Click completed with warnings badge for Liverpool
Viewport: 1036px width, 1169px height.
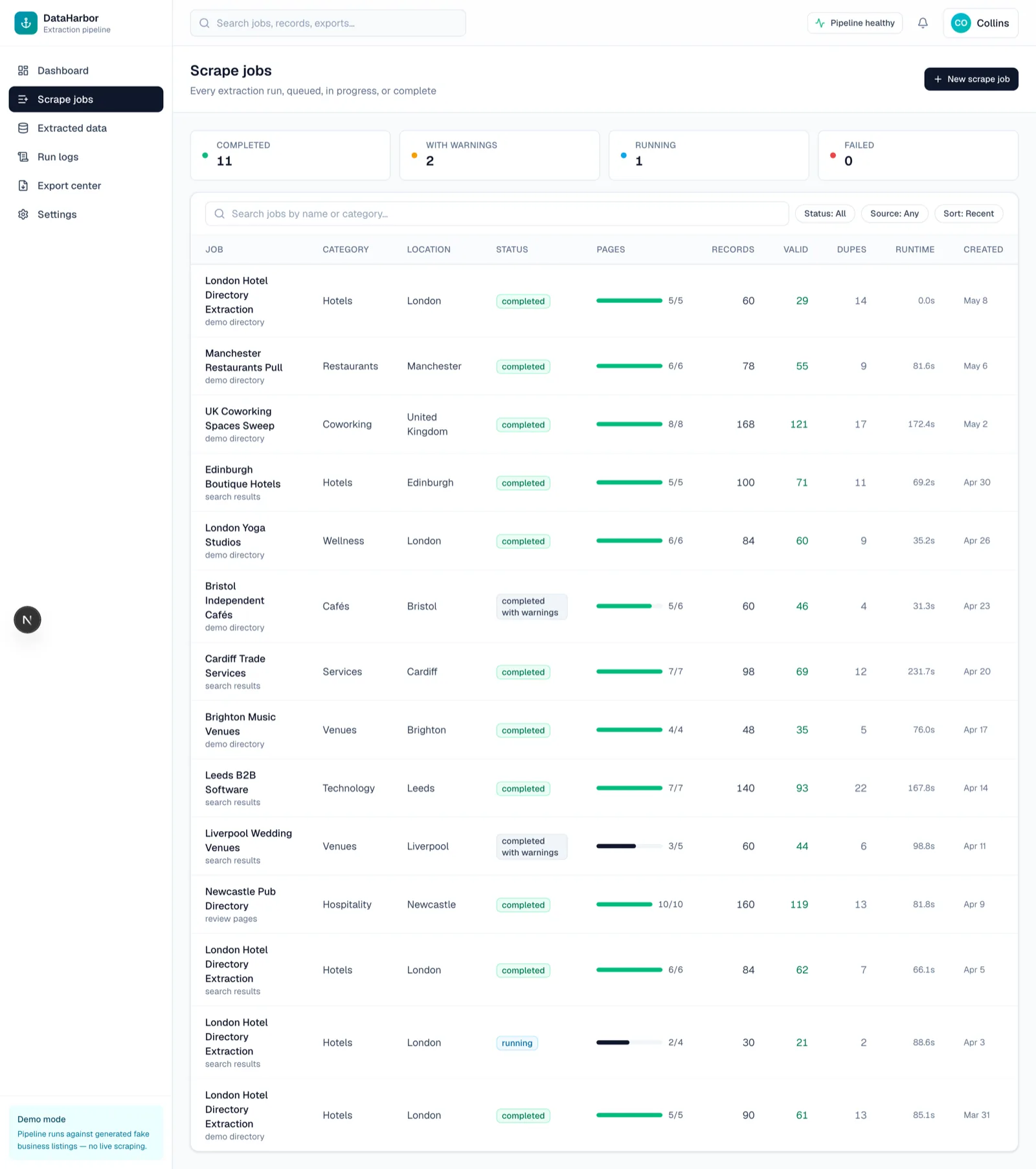point(532,847)
